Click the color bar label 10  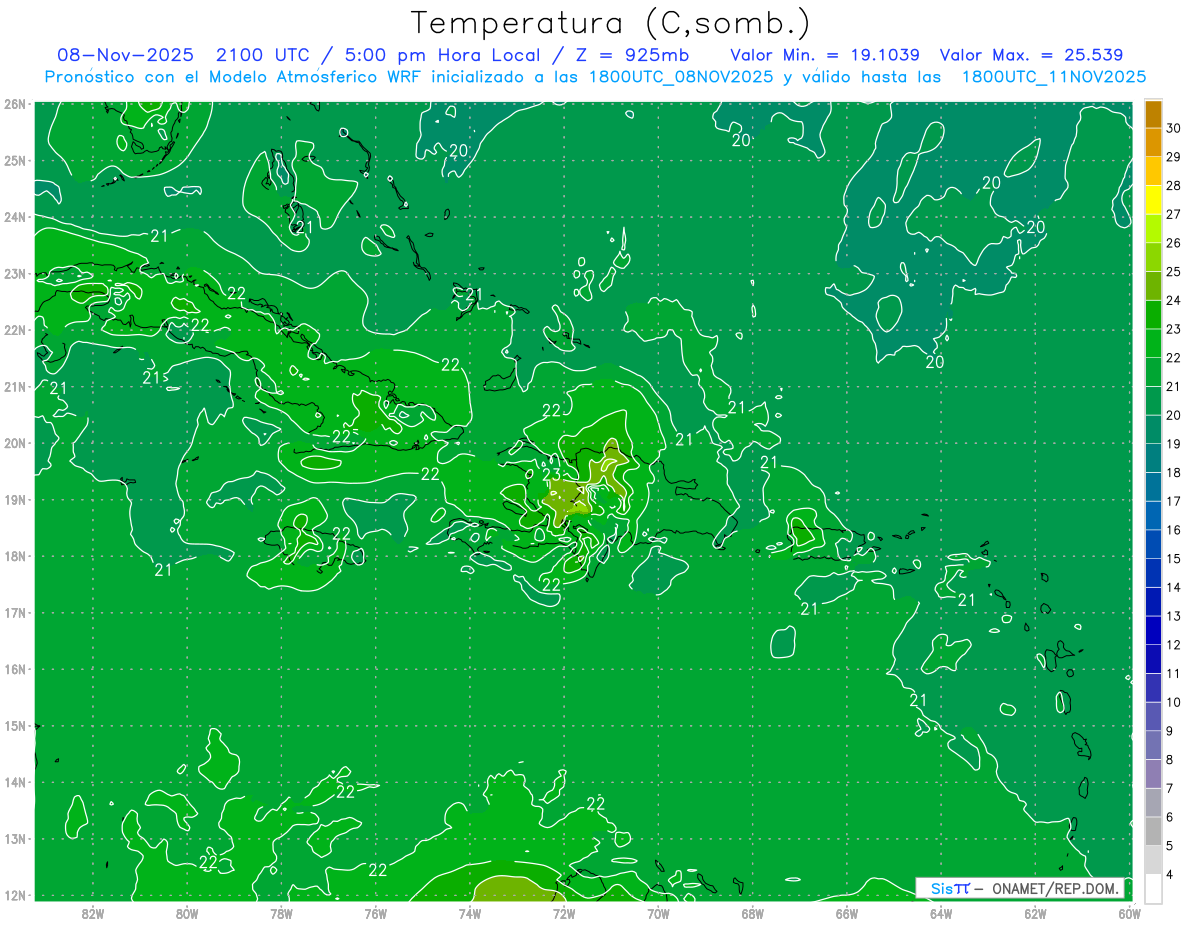click(x=1174, y=702)
